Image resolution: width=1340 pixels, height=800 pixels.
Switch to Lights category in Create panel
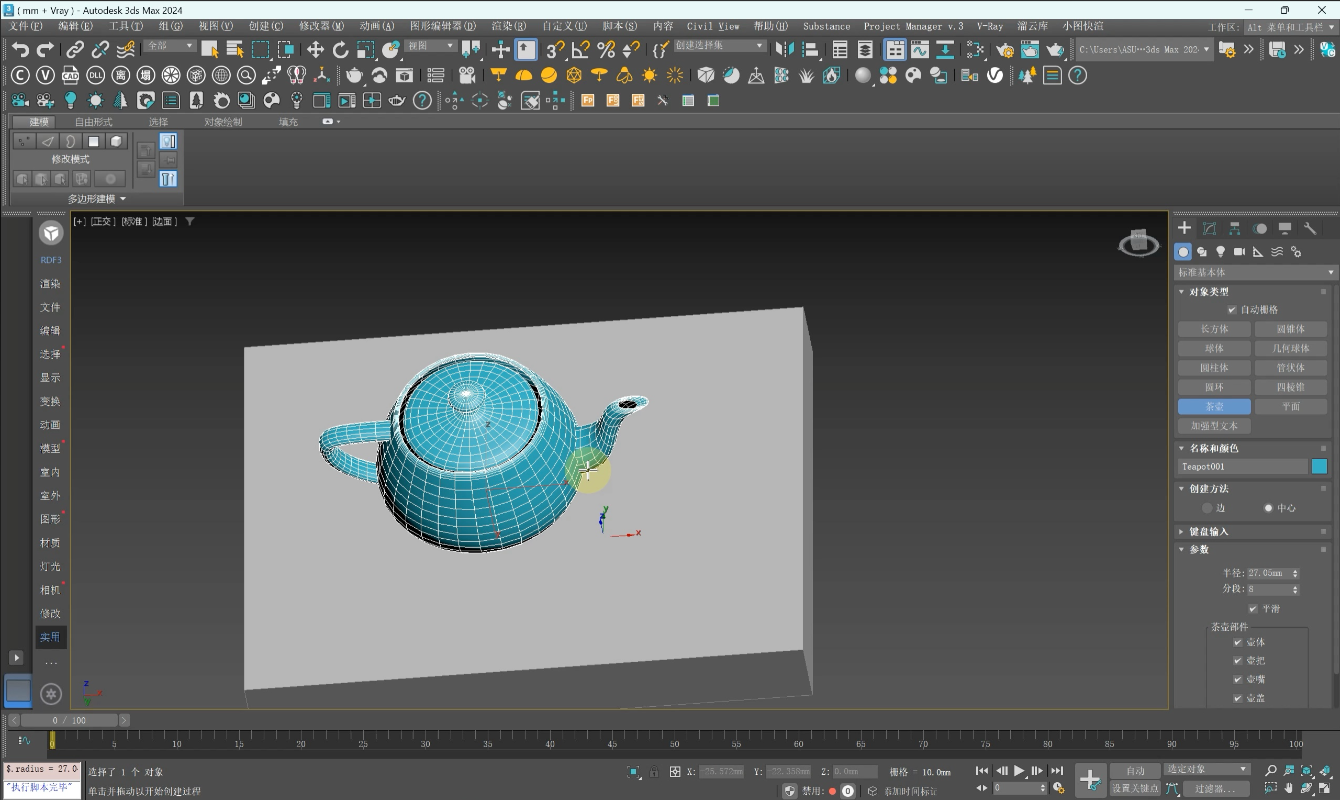click(1221, 252)
